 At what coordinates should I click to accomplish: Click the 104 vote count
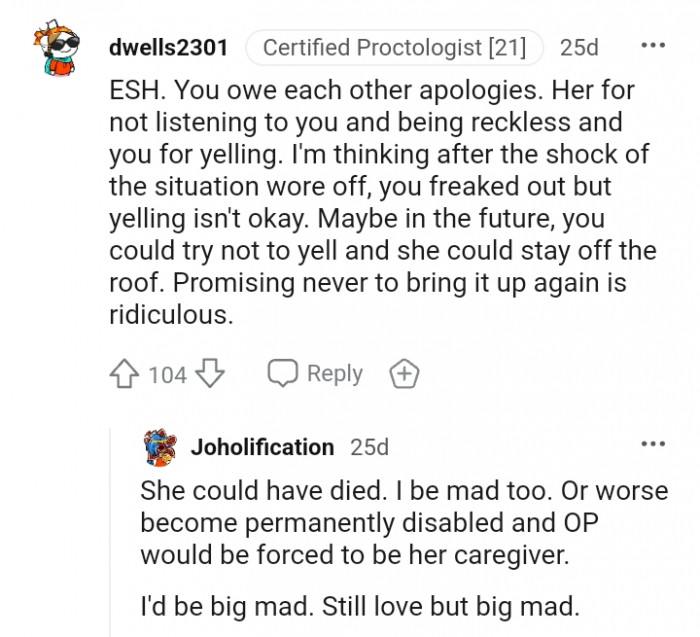point(168,375)
